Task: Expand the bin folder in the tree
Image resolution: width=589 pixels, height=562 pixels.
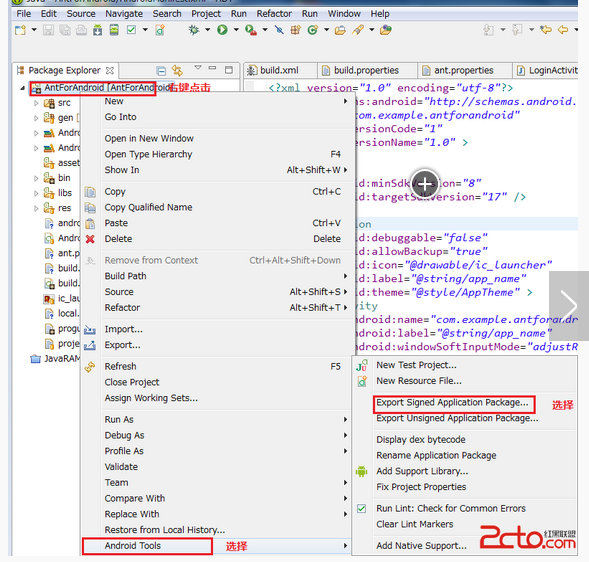Action: [x=36, y=178]
